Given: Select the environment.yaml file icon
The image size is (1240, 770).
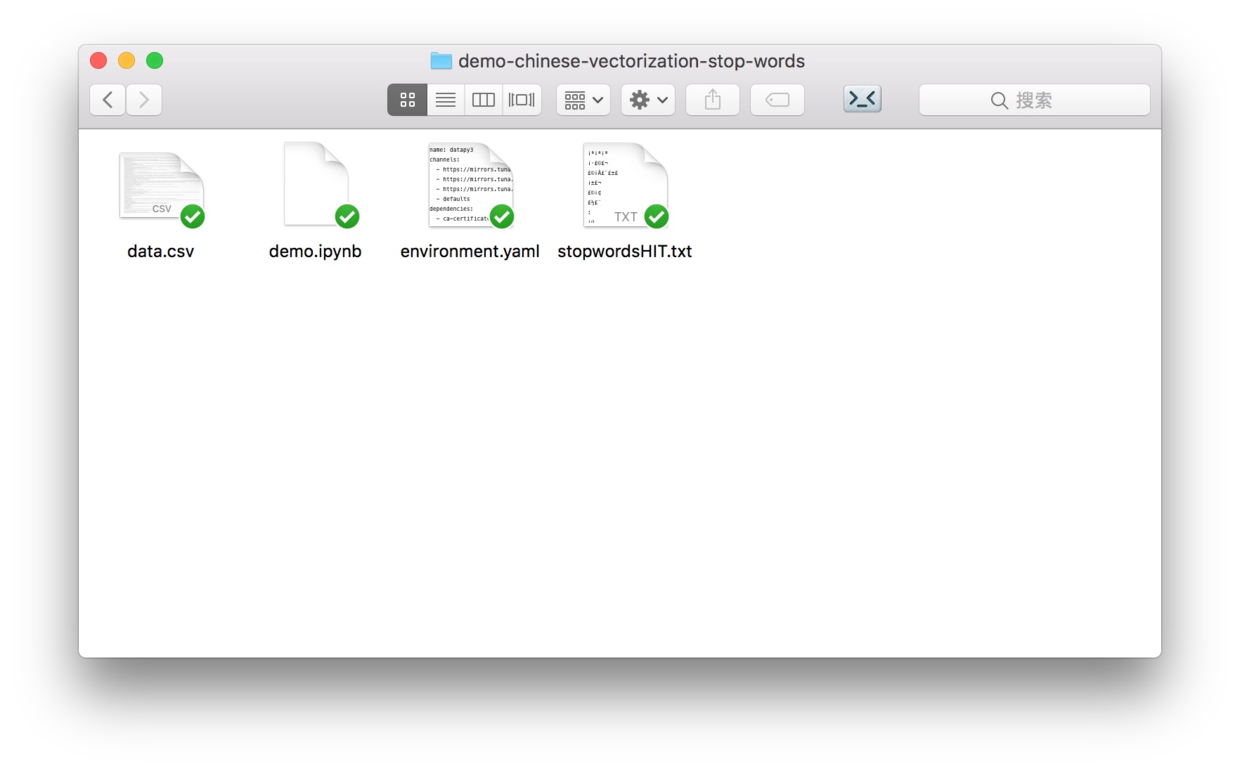Looking at the screenshot, I should pos(470,186).
